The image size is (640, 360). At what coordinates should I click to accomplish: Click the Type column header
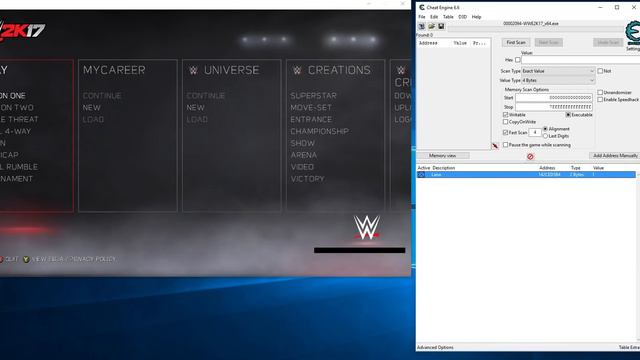click(x=576, y=168)
